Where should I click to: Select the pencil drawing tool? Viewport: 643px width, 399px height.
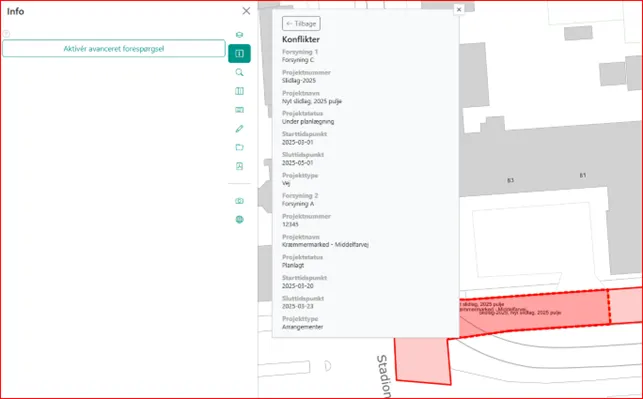[x=239, y=129]
